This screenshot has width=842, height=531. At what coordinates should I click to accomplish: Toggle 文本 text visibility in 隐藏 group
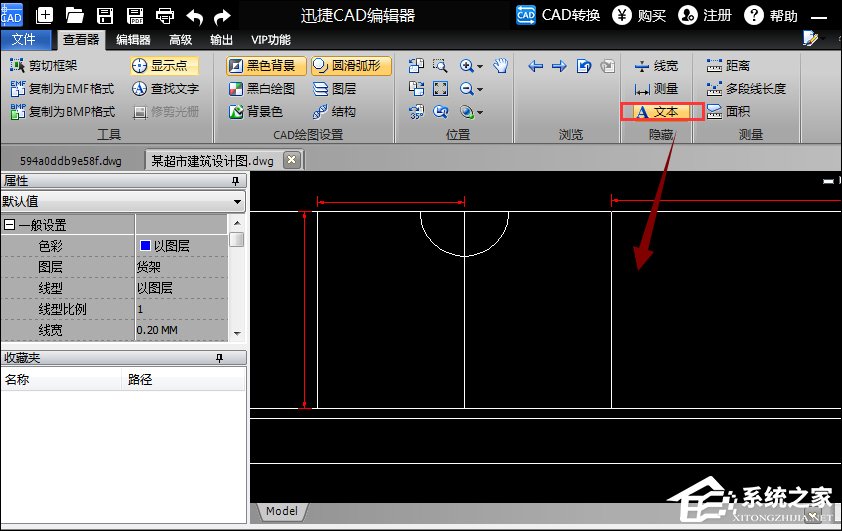click(x=662, y=112)
